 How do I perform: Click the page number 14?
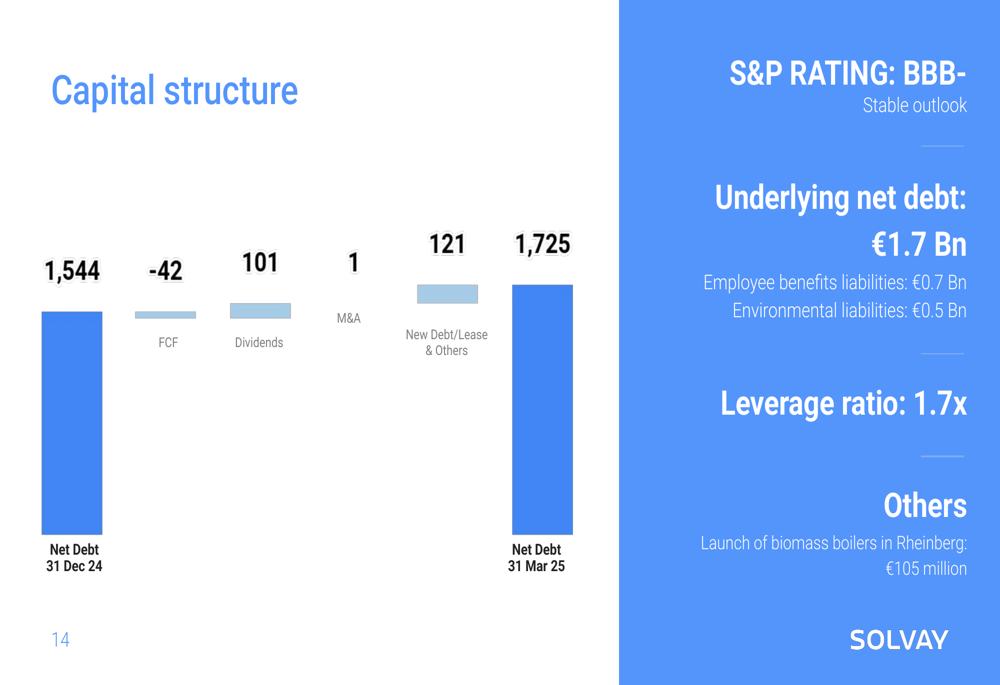point(61,640)
